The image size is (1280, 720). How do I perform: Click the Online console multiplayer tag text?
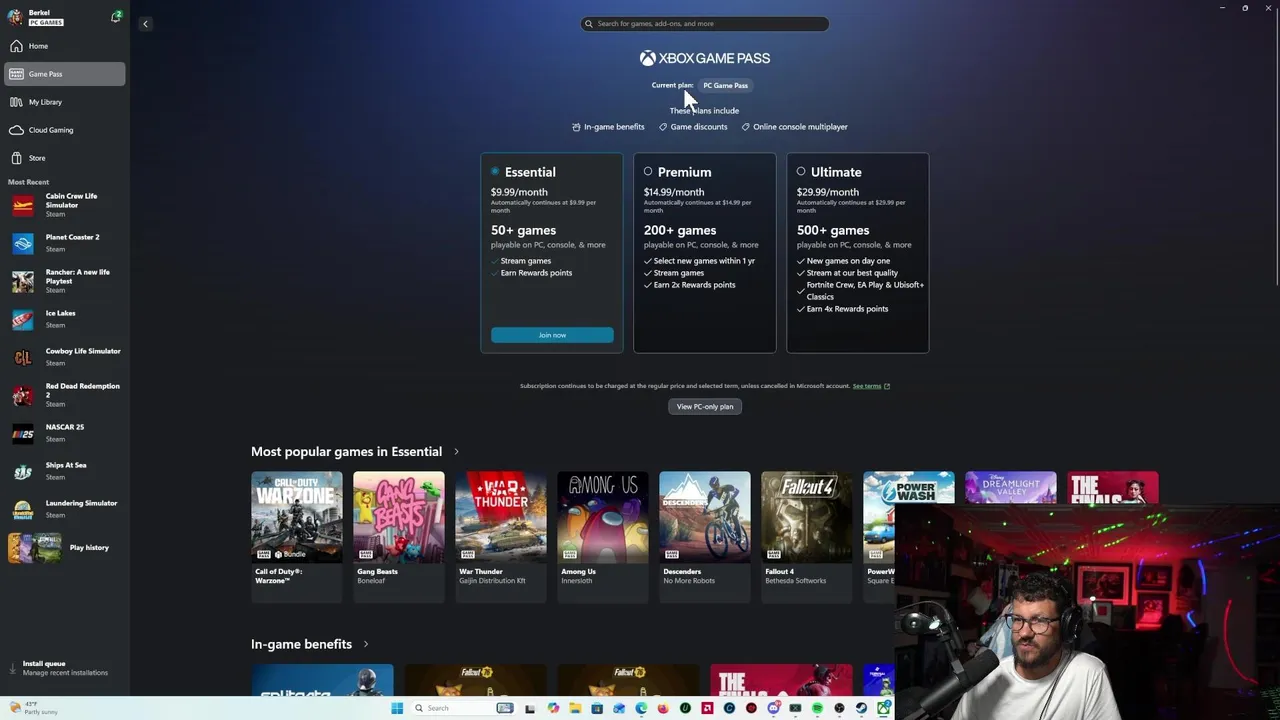point(800,127)
